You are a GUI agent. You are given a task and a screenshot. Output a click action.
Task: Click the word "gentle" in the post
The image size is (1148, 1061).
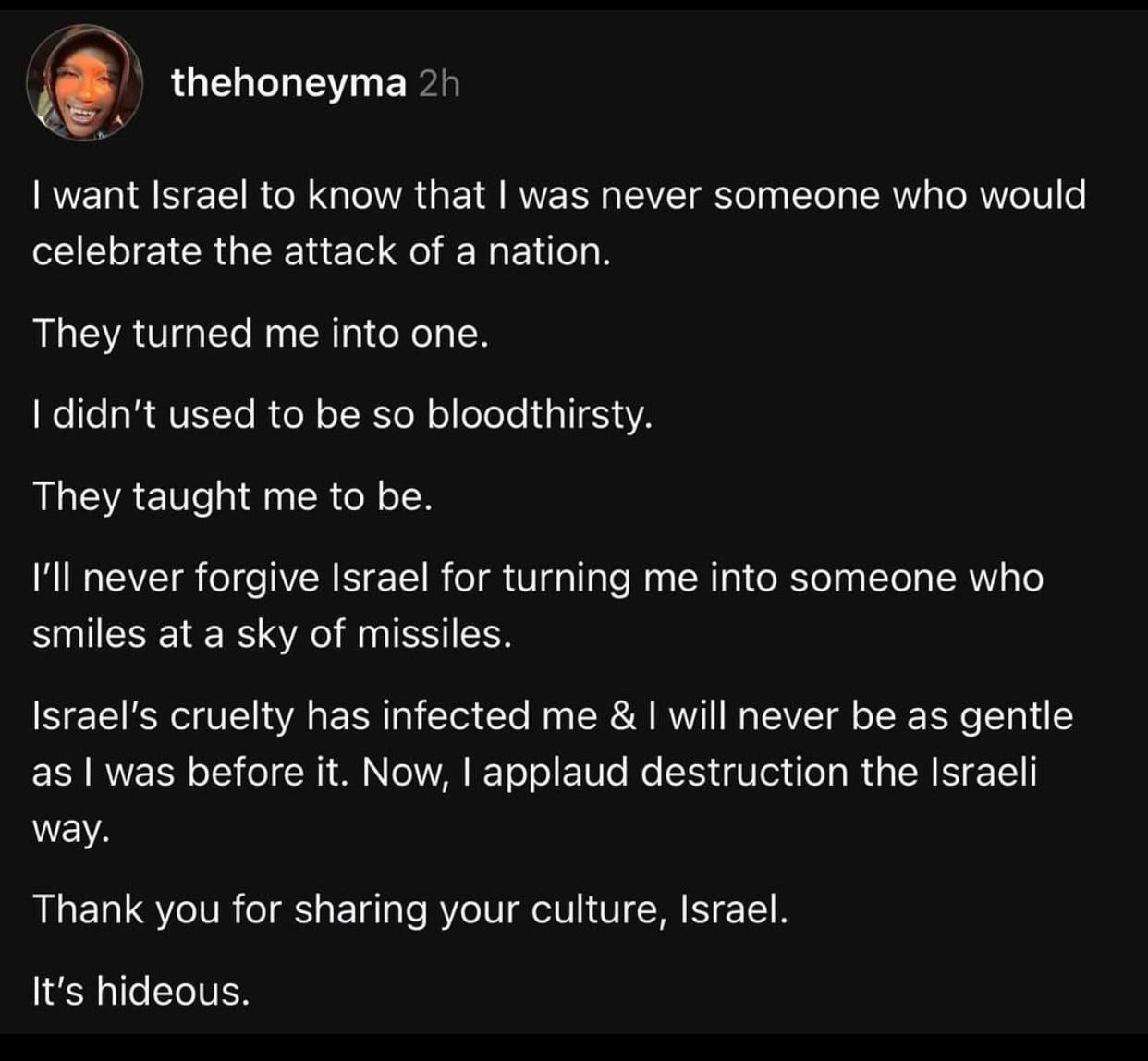coord(1016,717)
